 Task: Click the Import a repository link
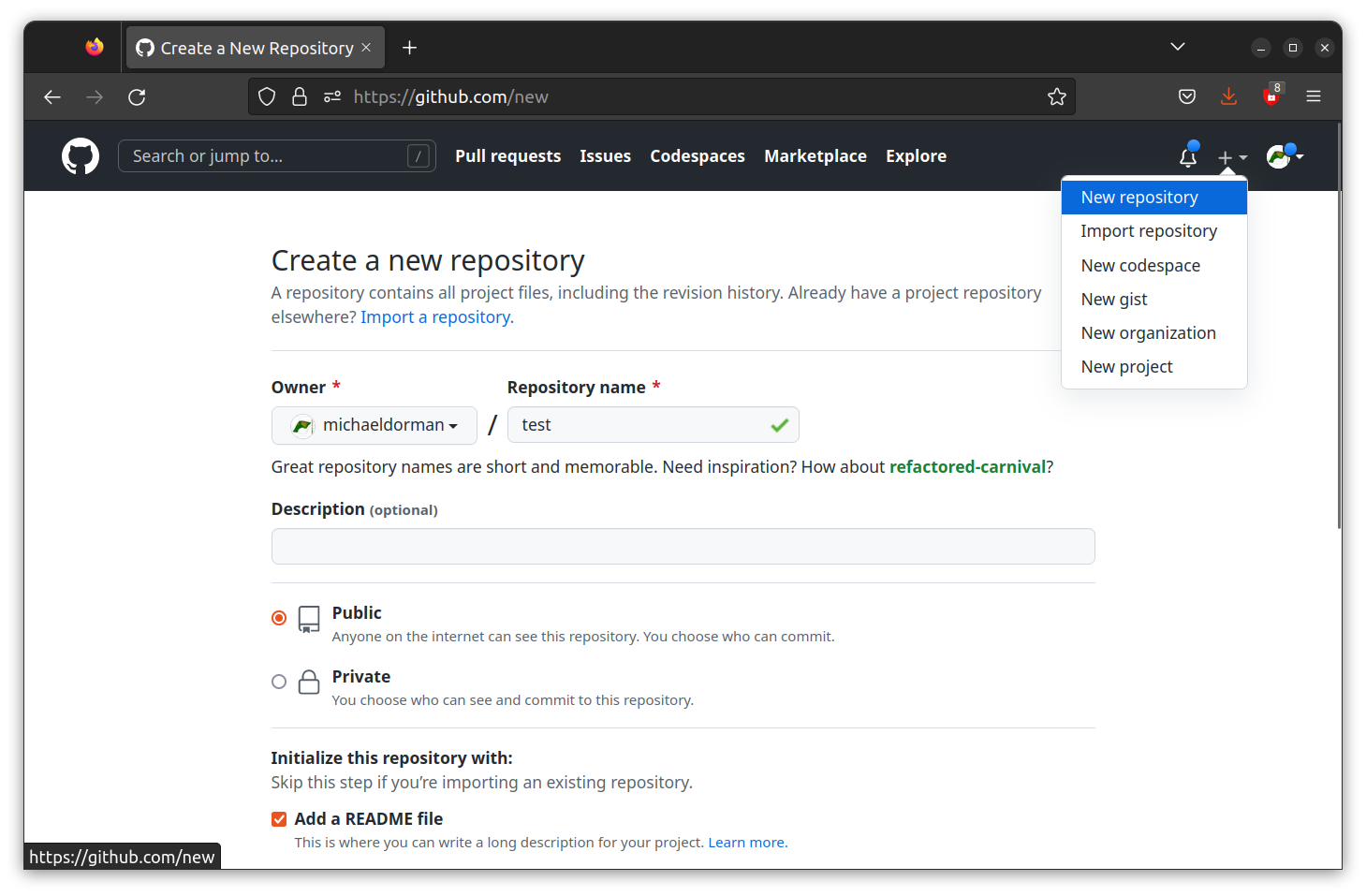point(434,316)
